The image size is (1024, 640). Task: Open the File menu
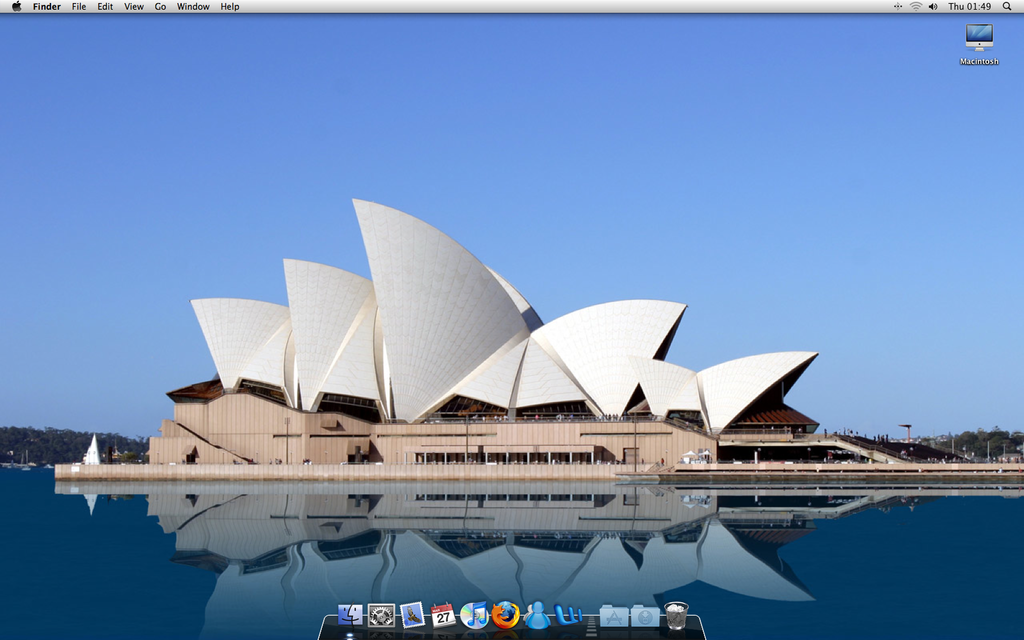click(79, 7)
